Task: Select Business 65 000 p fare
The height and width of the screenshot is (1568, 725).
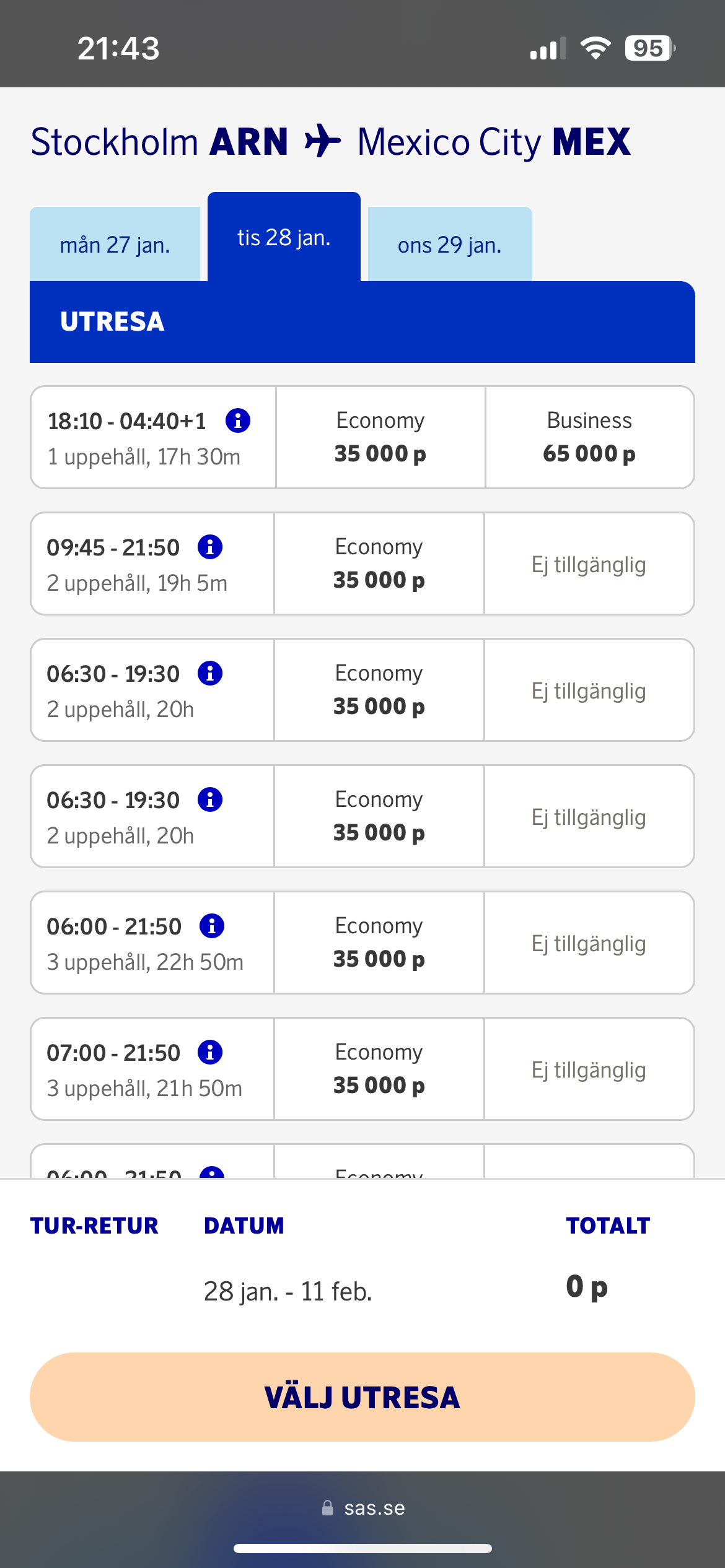Action: point(589,437)
